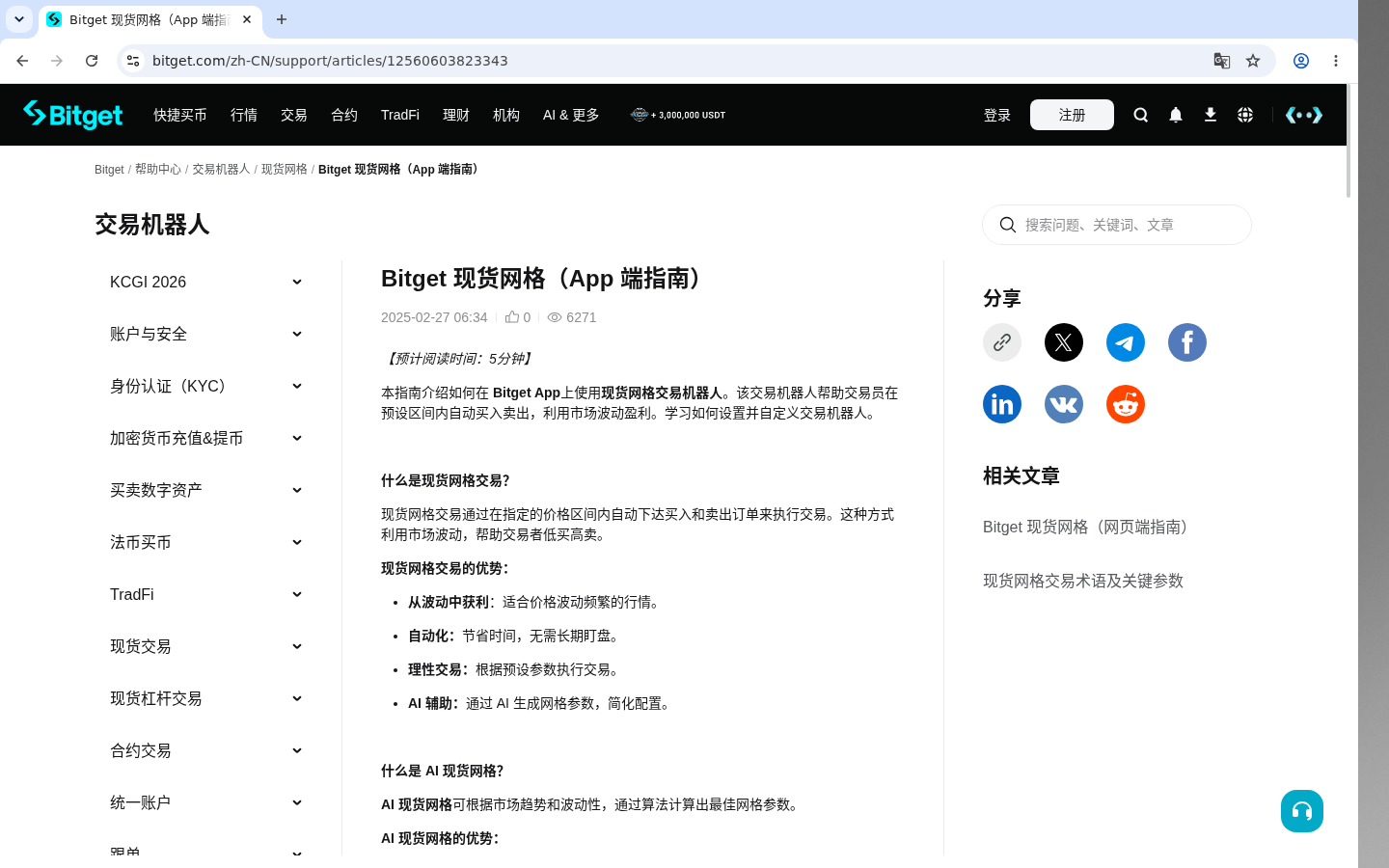Screen dimensions: 1389x868
Task: Copy article link with the chain icon
Action: coord(1002,342)
